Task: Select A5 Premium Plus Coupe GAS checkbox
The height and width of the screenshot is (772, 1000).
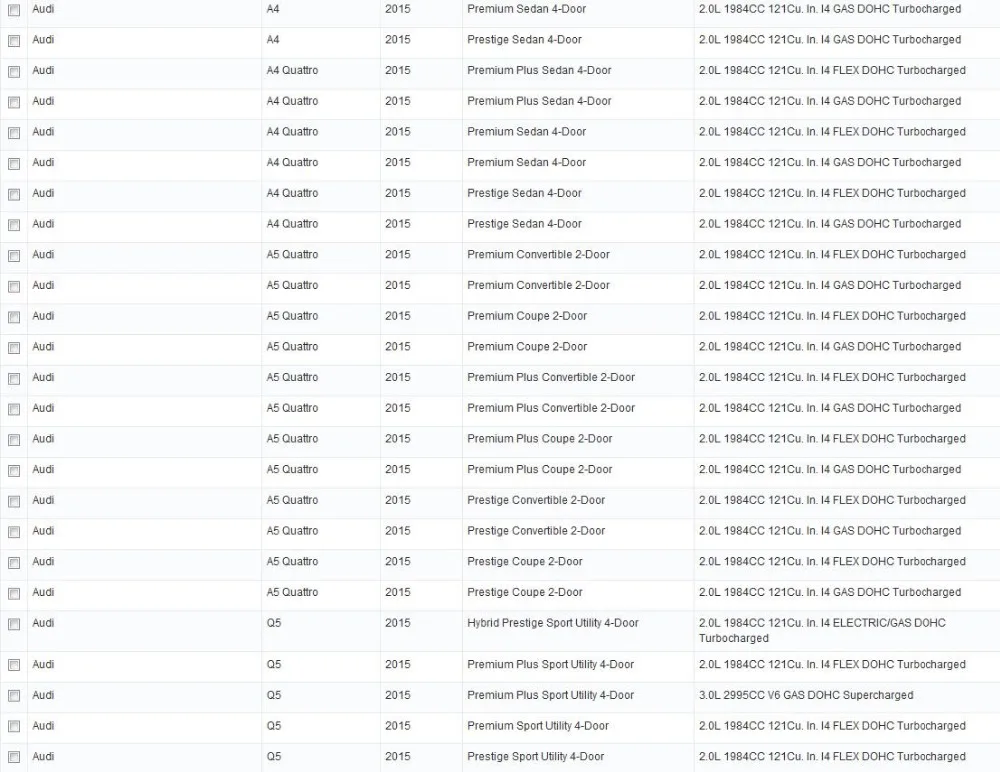Action: coord(14,471)
